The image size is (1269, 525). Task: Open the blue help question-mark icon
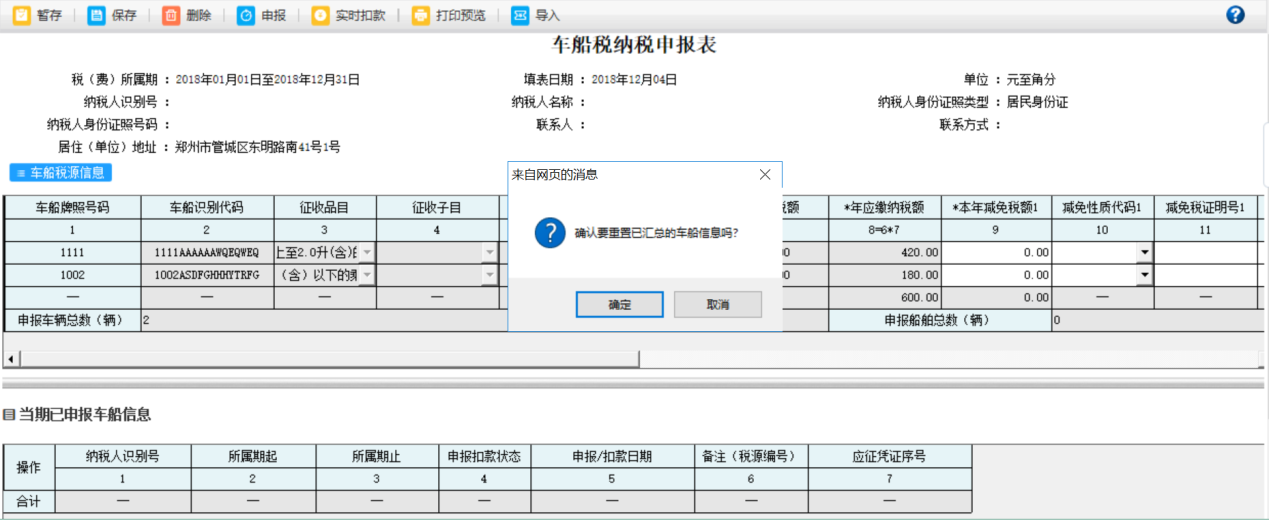(x=1236, y=15)
